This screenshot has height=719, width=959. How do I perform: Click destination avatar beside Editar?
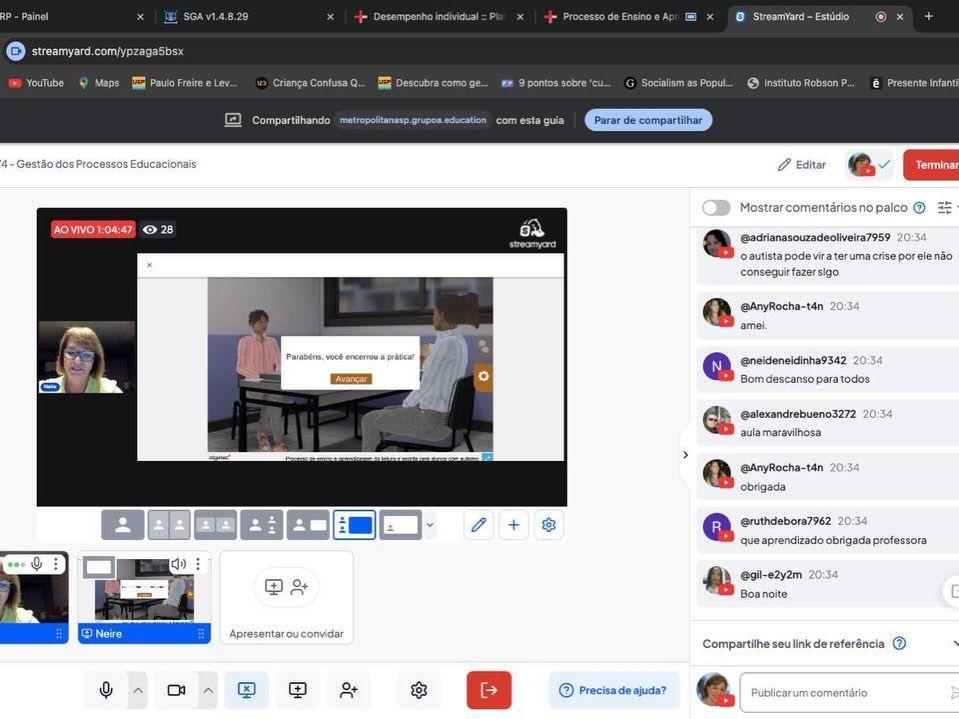point(868,164)
